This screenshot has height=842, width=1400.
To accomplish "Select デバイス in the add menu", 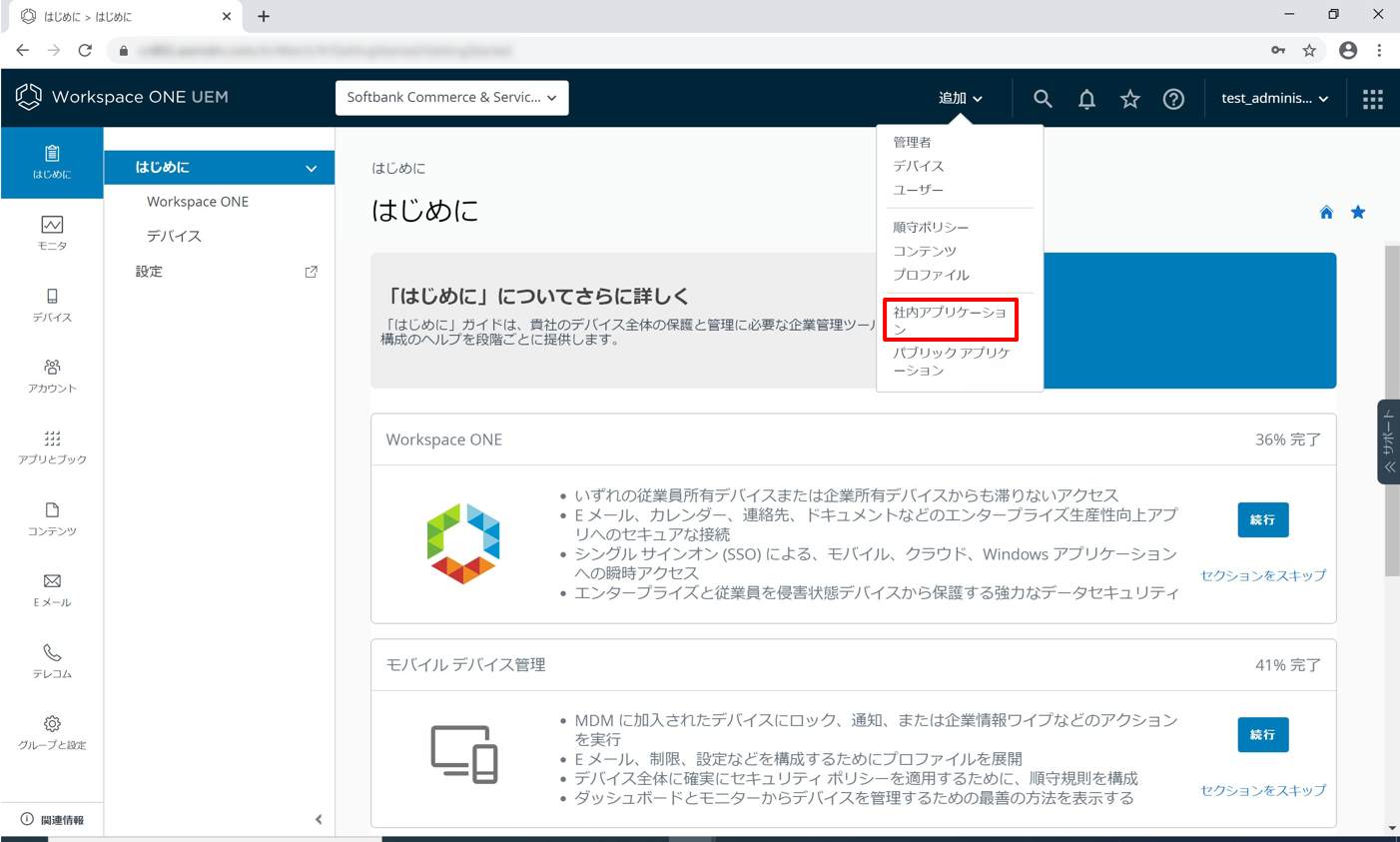I will pos(918,166).
